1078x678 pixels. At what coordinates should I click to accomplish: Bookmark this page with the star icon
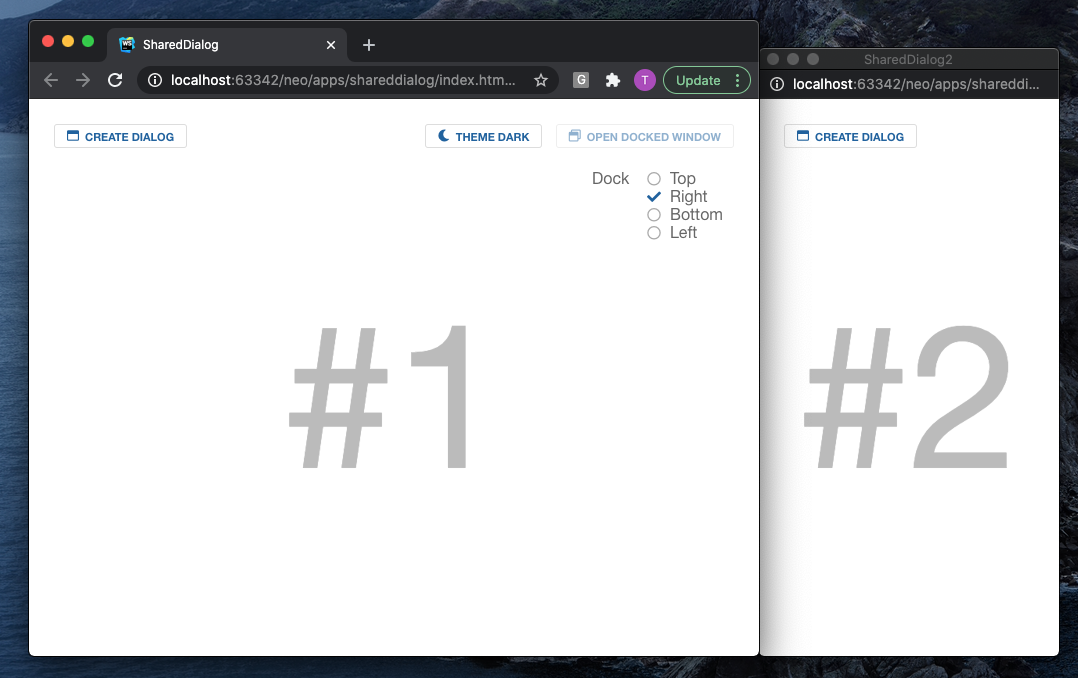541,80
